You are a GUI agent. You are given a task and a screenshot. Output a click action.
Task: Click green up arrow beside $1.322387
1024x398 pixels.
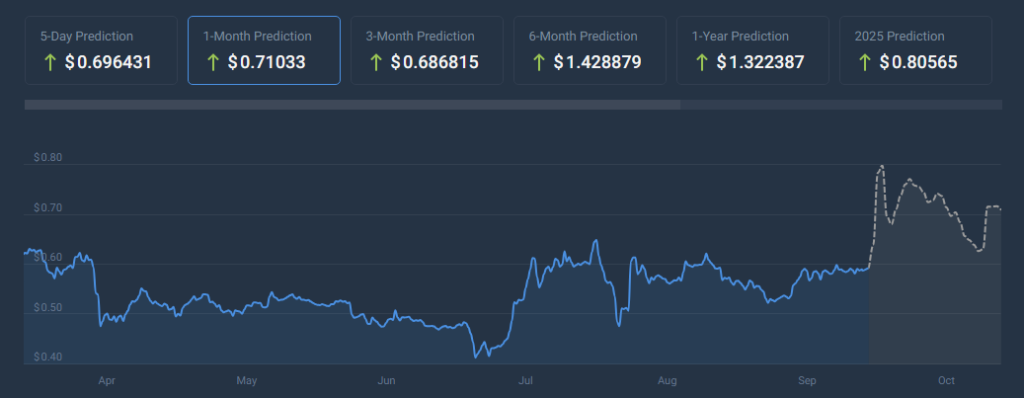[x=701, y=63]
